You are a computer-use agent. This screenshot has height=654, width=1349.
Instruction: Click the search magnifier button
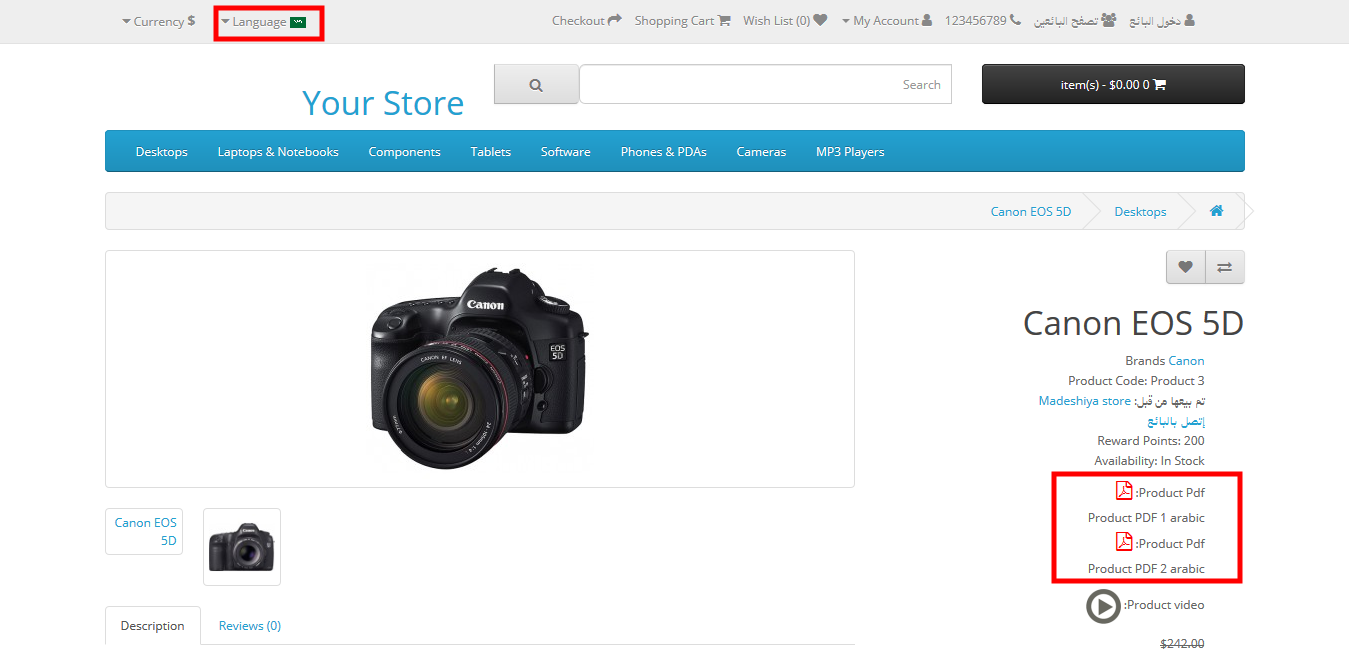[536, 85]
